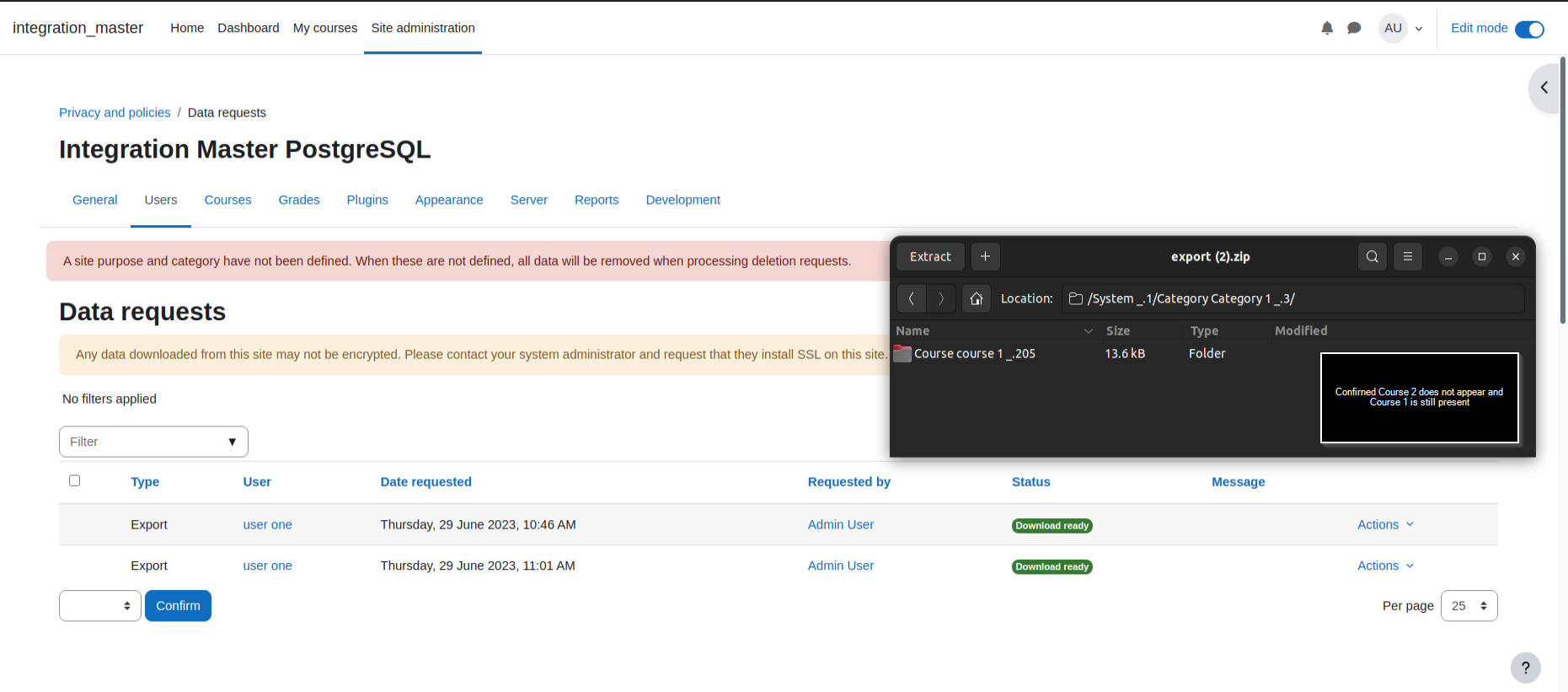Sort archive by Size column

pyautogui.click(x=1118, y=330)
